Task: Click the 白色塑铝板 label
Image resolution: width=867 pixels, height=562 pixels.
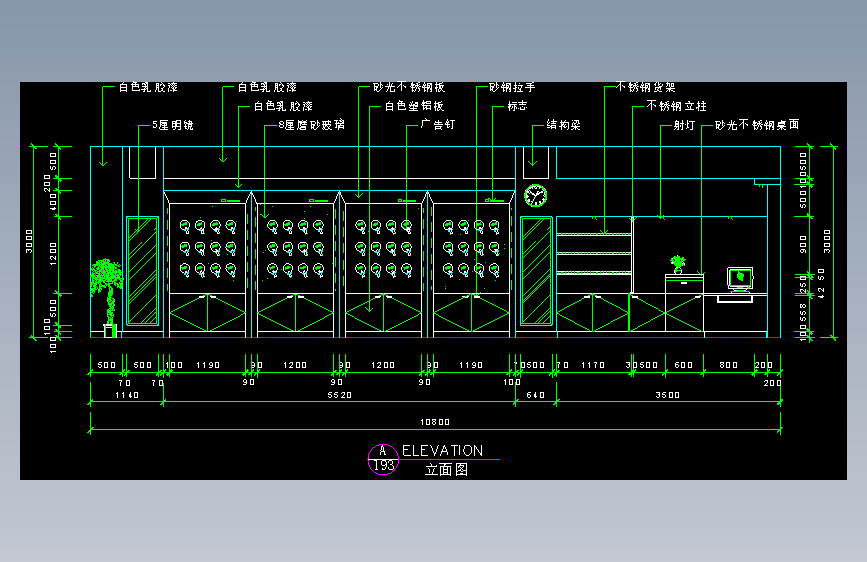Action: coord(415,106)
